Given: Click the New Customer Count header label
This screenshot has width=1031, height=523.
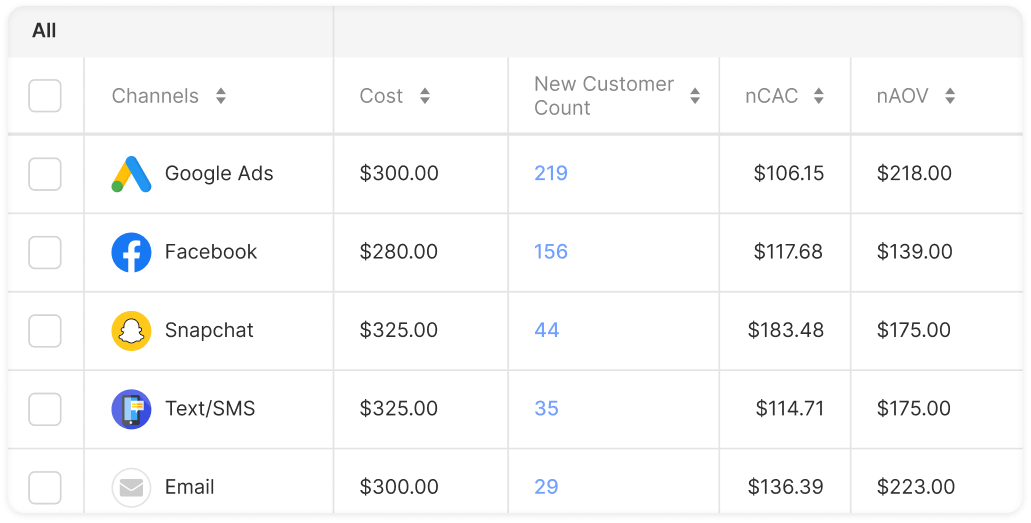Looking at the screenshot, I should pyautogui.click(x=604, y=96).
